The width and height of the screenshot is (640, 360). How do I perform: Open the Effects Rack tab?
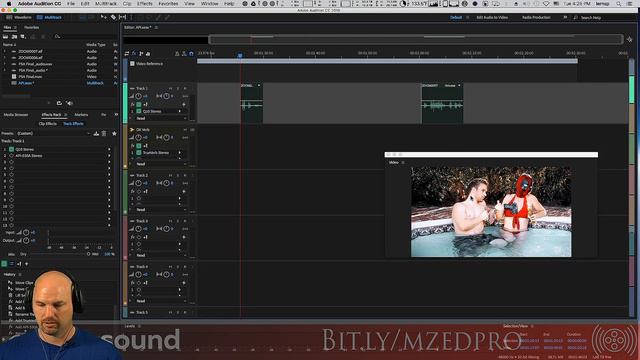click(51, 115)
